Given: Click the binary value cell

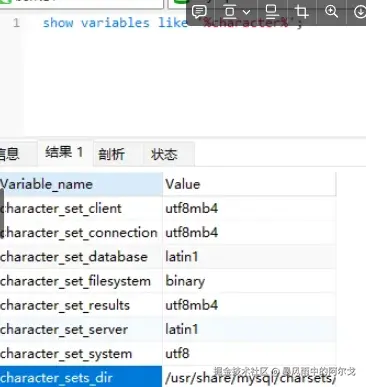Looking at the screenshot, I should pos(249,281).
